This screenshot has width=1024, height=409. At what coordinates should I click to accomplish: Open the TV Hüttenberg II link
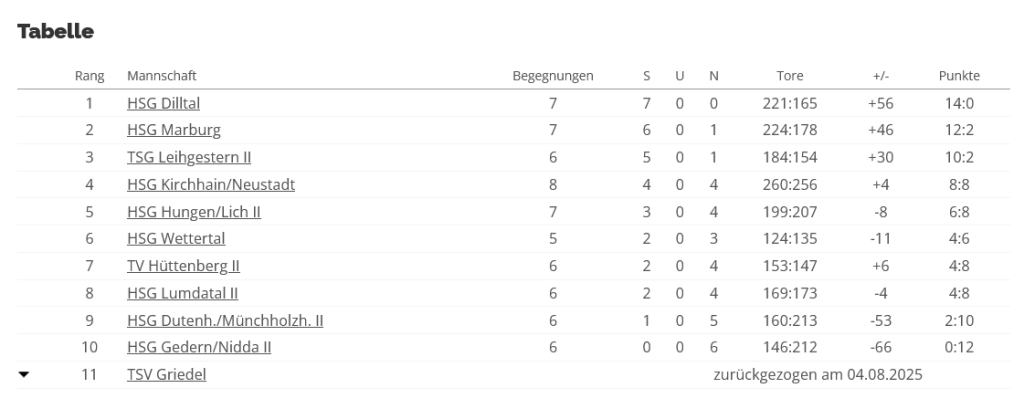[x=183, y=266]
